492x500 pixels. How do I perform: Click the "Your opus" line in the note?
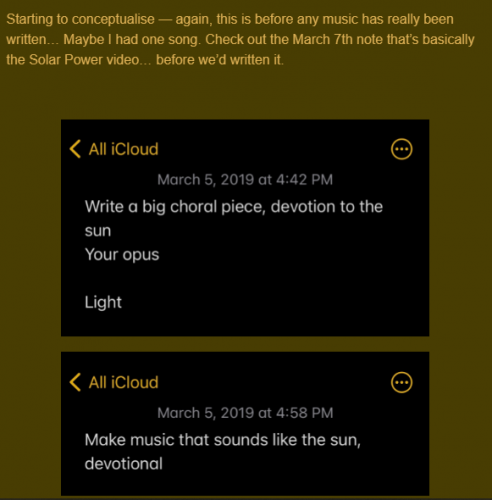[x=122, y=255]
